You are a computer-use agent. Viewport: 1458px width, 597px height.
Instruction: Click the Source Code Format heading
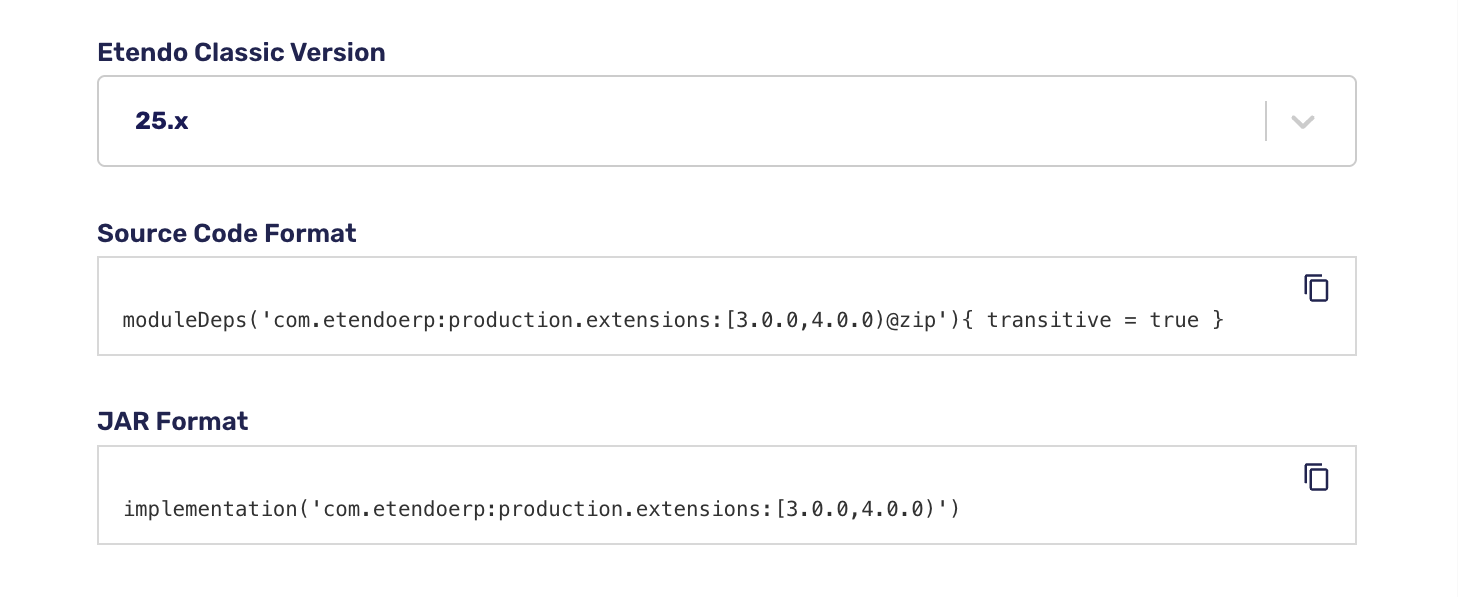coord(227,233)
